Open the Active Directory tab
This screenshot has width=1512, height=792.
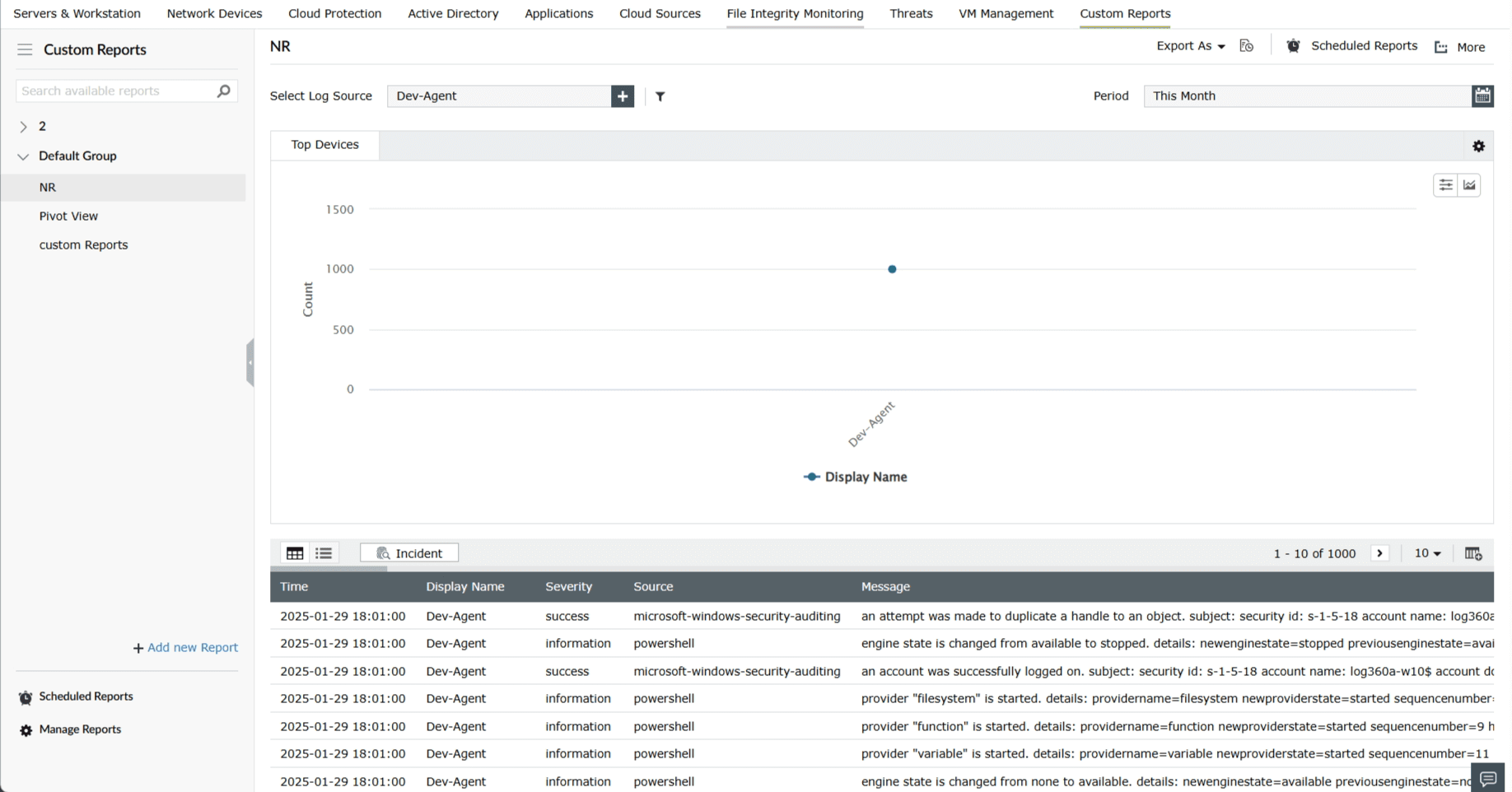(x=453, y=13)
